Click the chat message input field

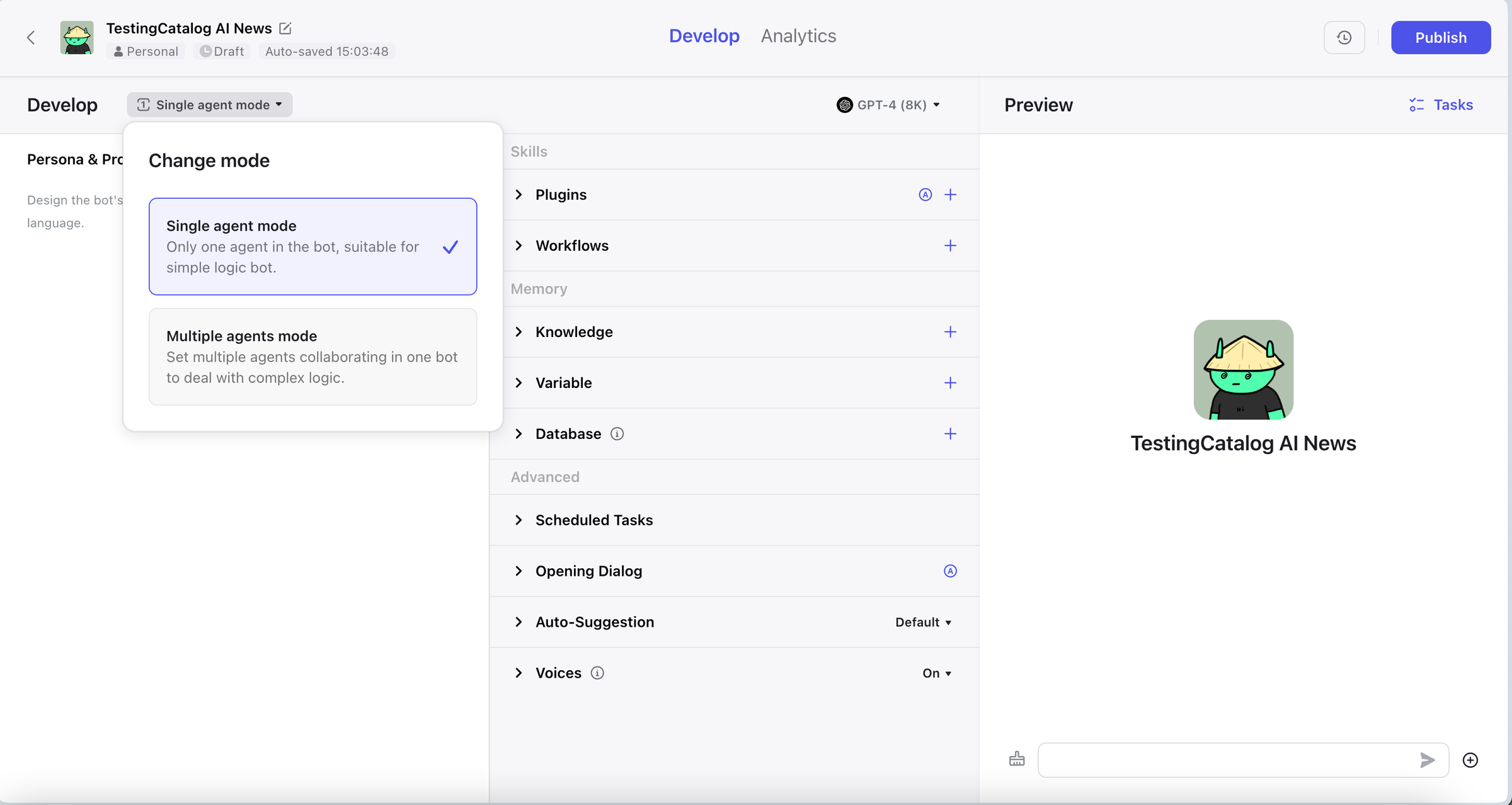coord(1228,760)
